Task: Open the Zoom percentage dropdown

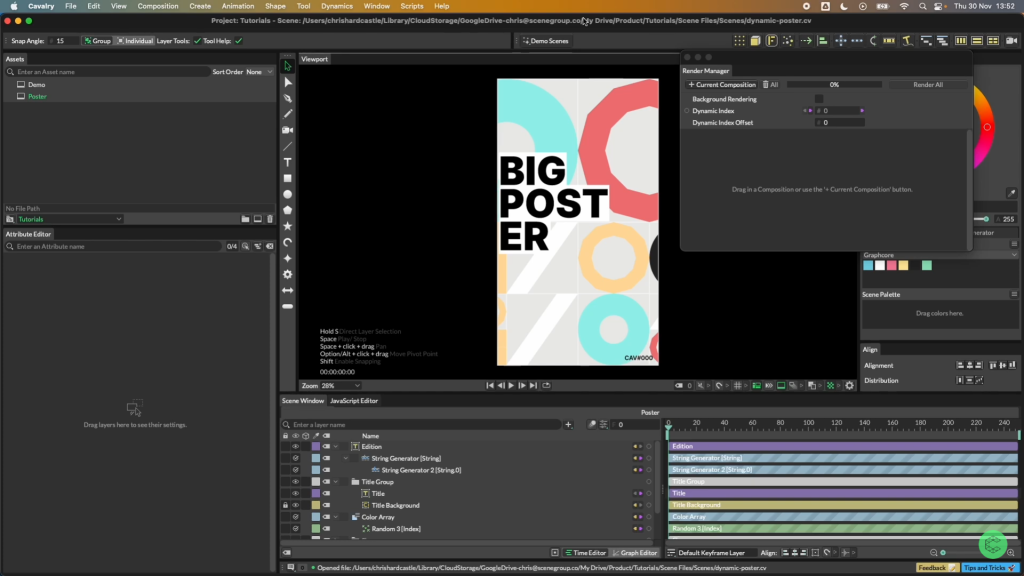Action: pos(340,385)
